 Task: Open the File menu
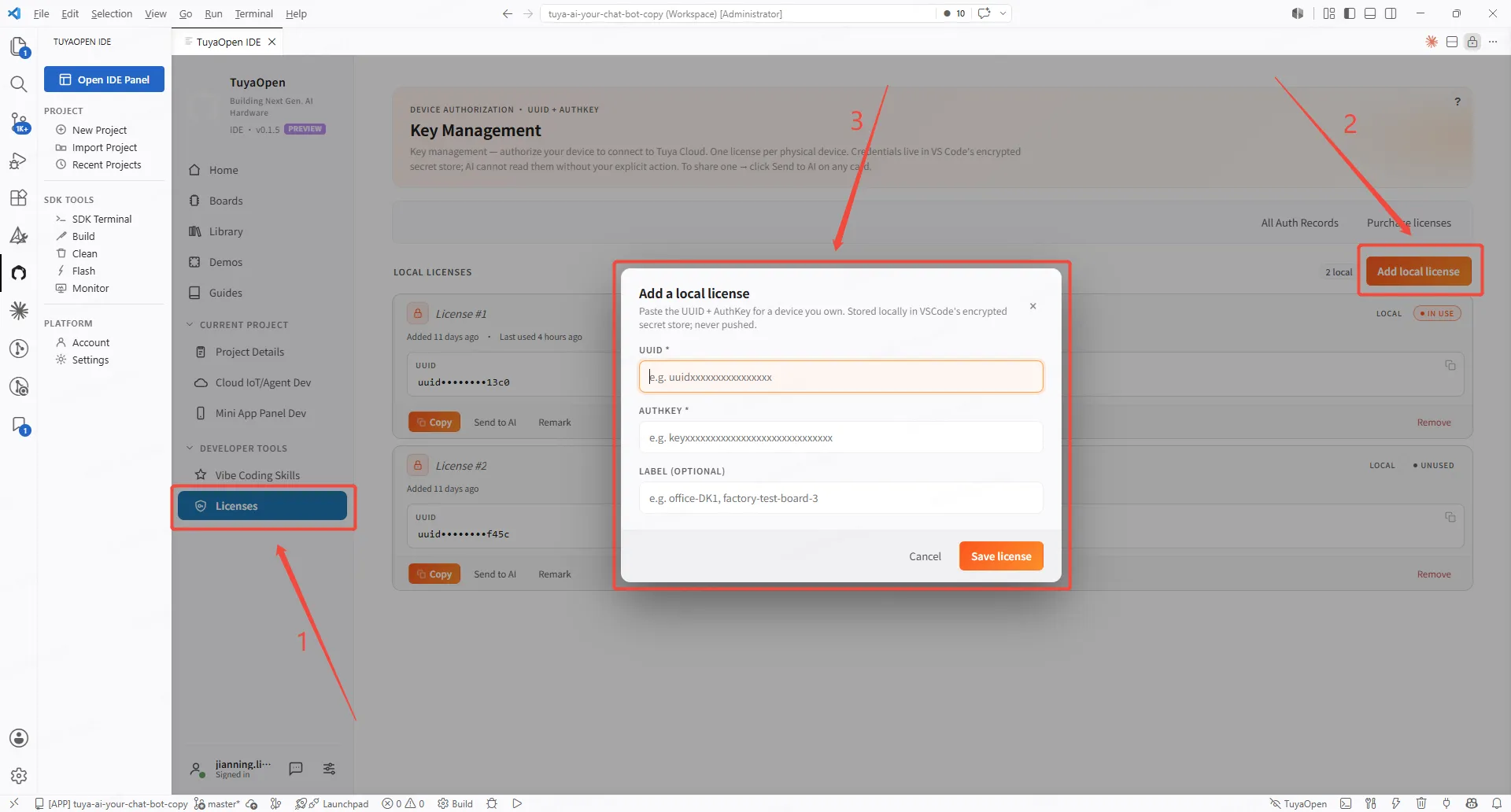point(42,13)
